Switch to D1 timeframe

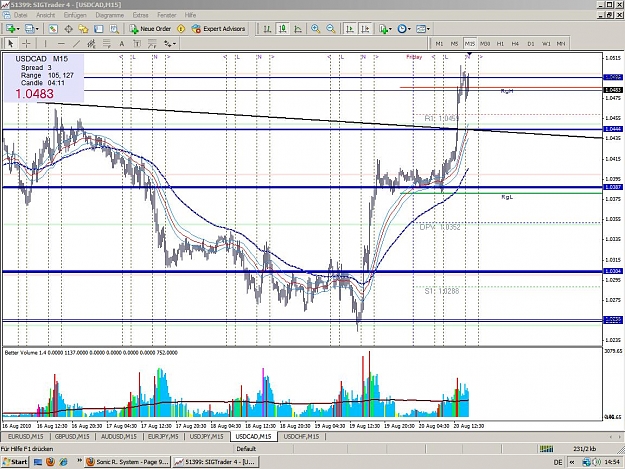[531, 43]
